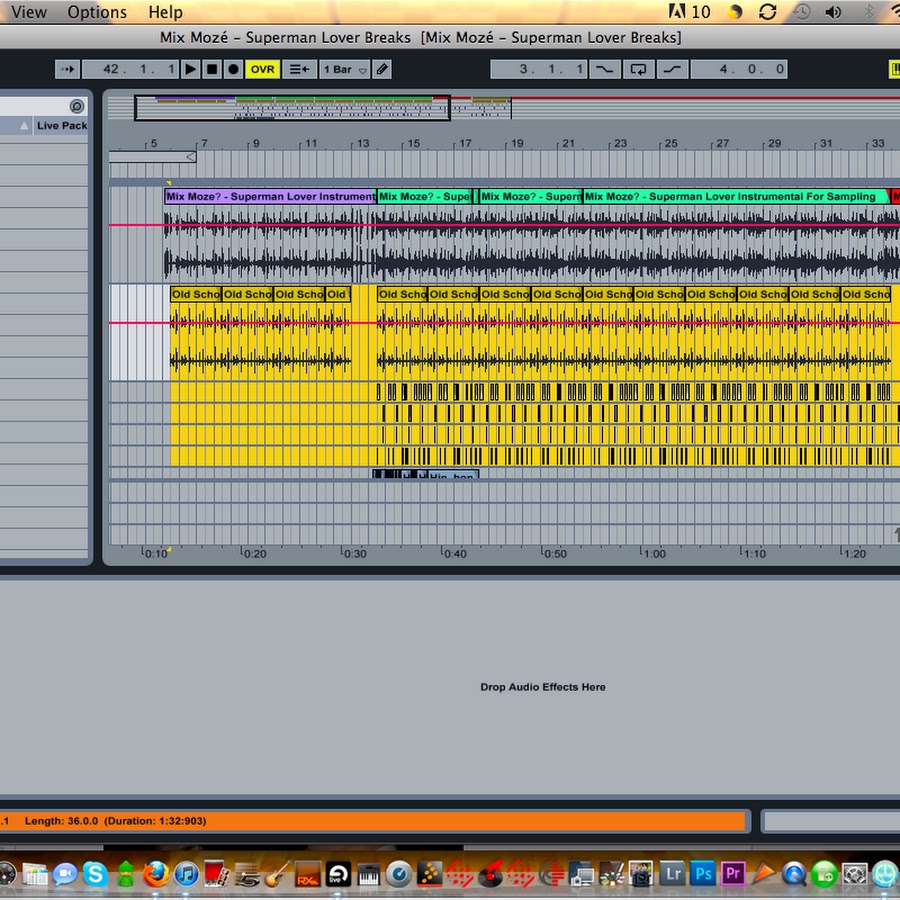Open iTunes from the dock

(x=187, y=874)
